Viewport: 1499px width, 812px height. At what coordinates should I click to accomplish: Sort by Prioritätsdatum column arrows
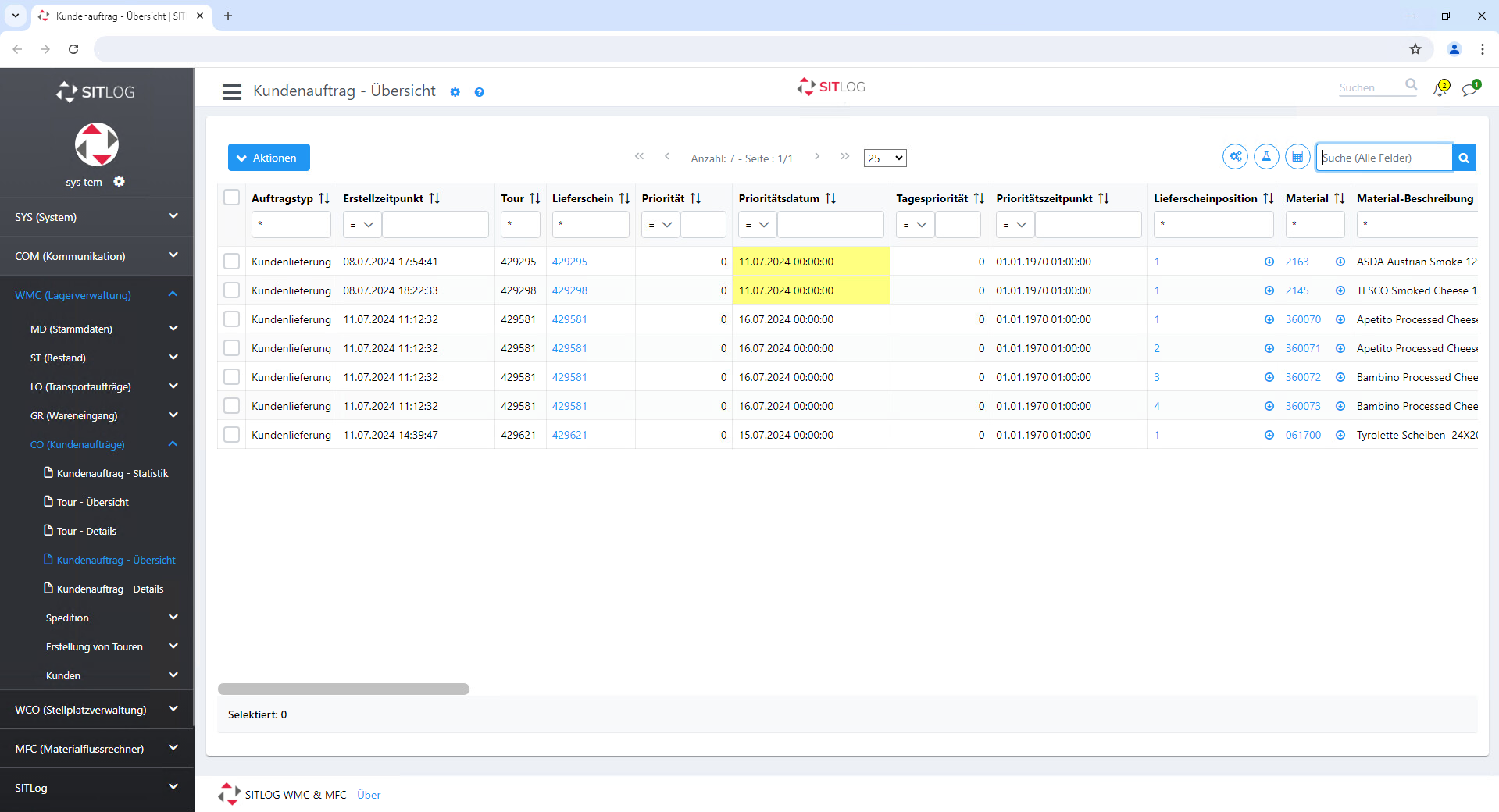[x=830, y=198]
